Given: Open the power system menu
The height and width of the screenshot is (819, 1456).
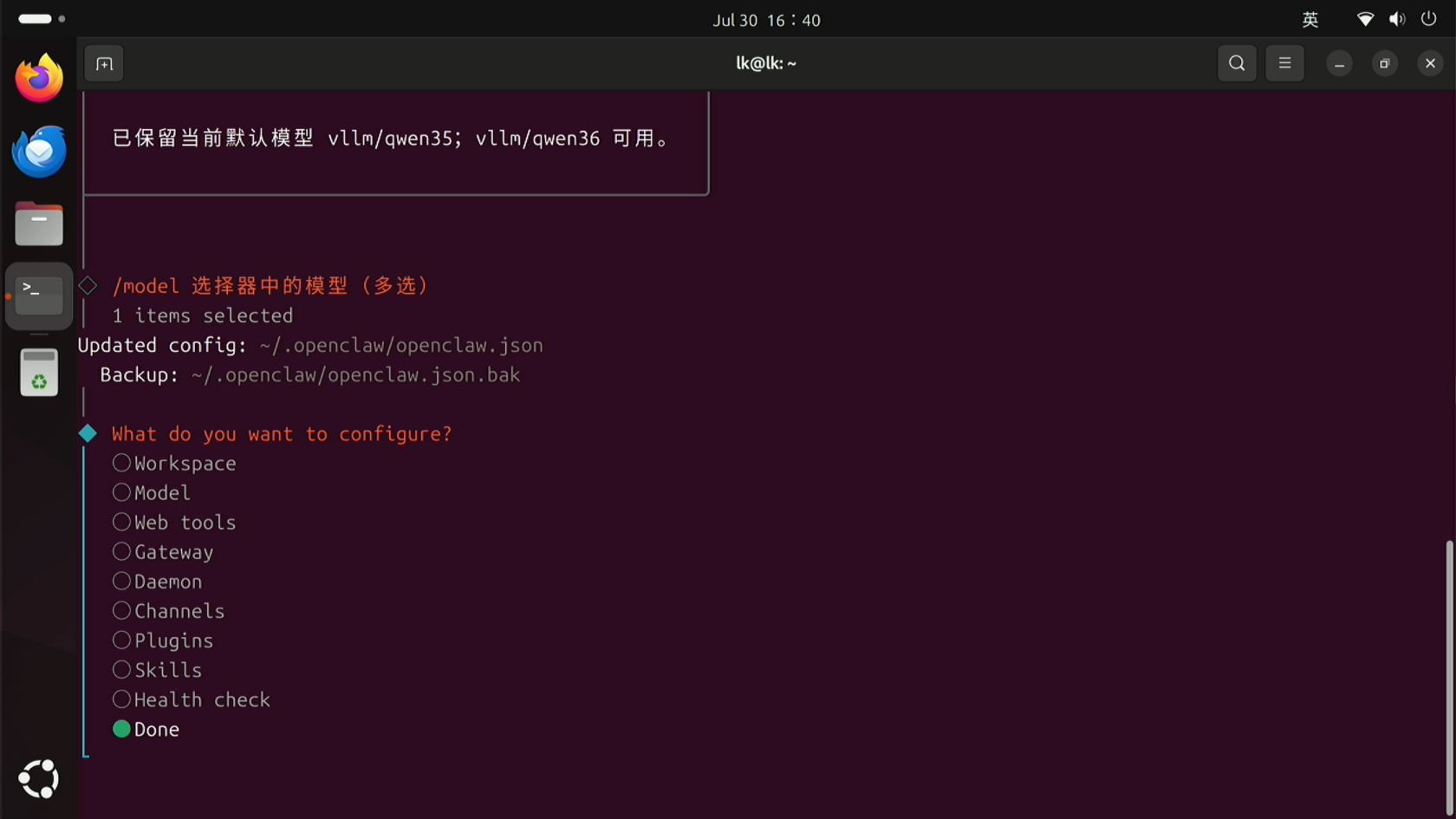Looking at the screenshot, I should pyautogui.click(x=1429, y=19).
